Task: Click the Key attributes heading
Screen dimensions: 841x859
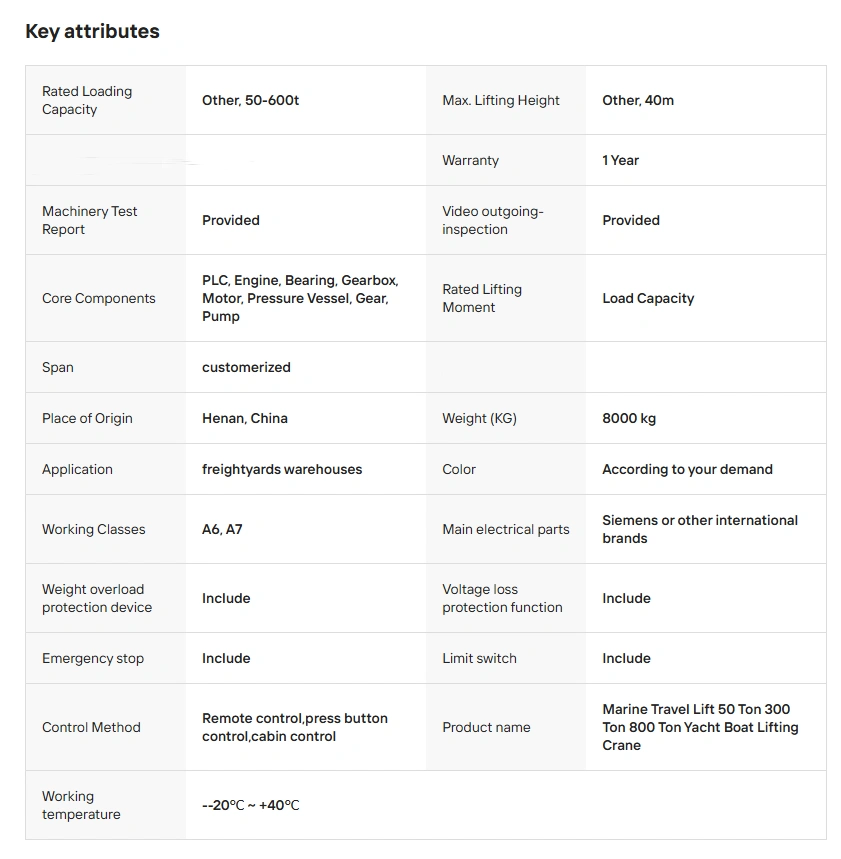Action: (x=92, y=31)
